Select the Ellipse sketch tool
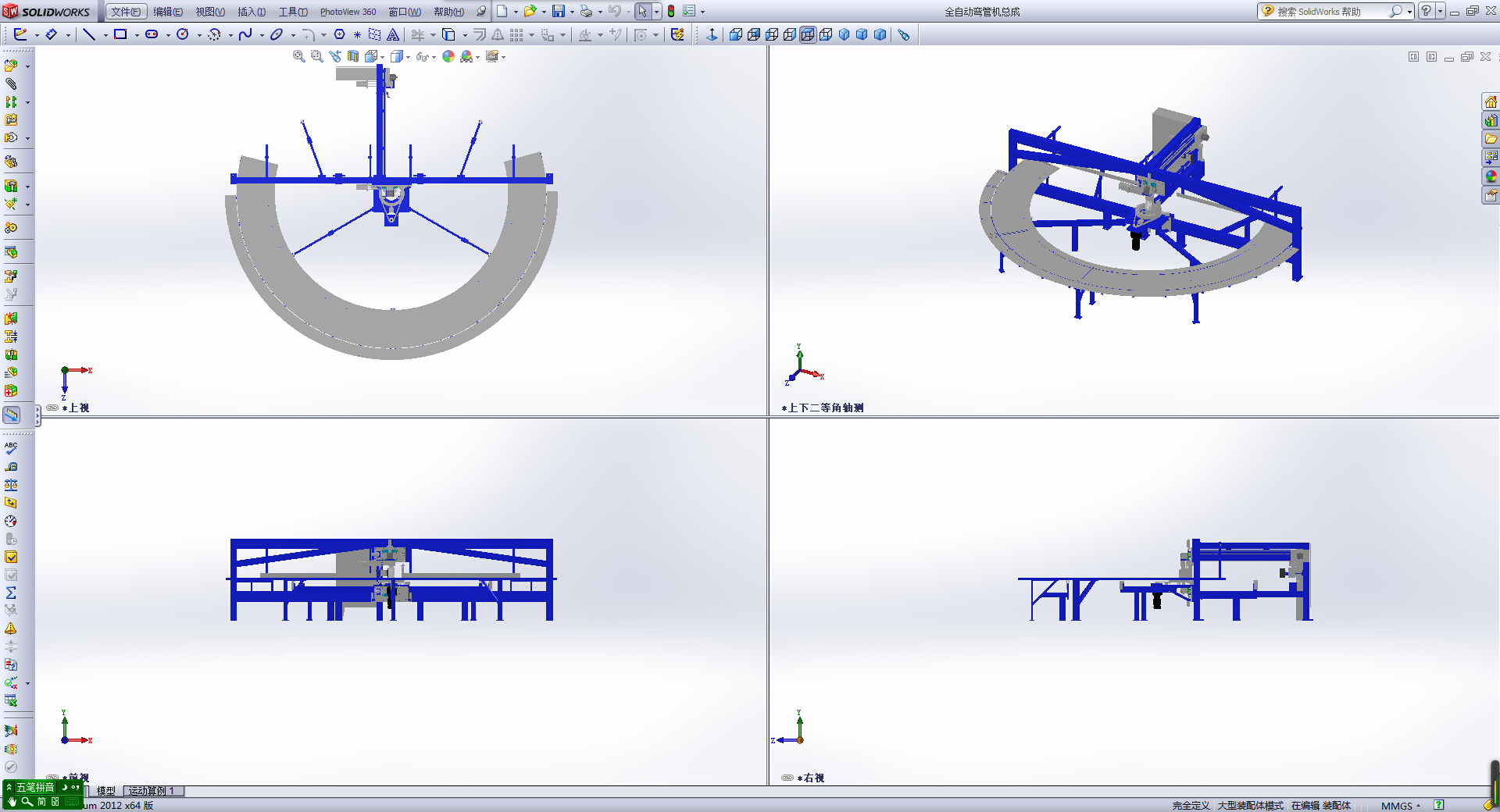 point(277,34)
